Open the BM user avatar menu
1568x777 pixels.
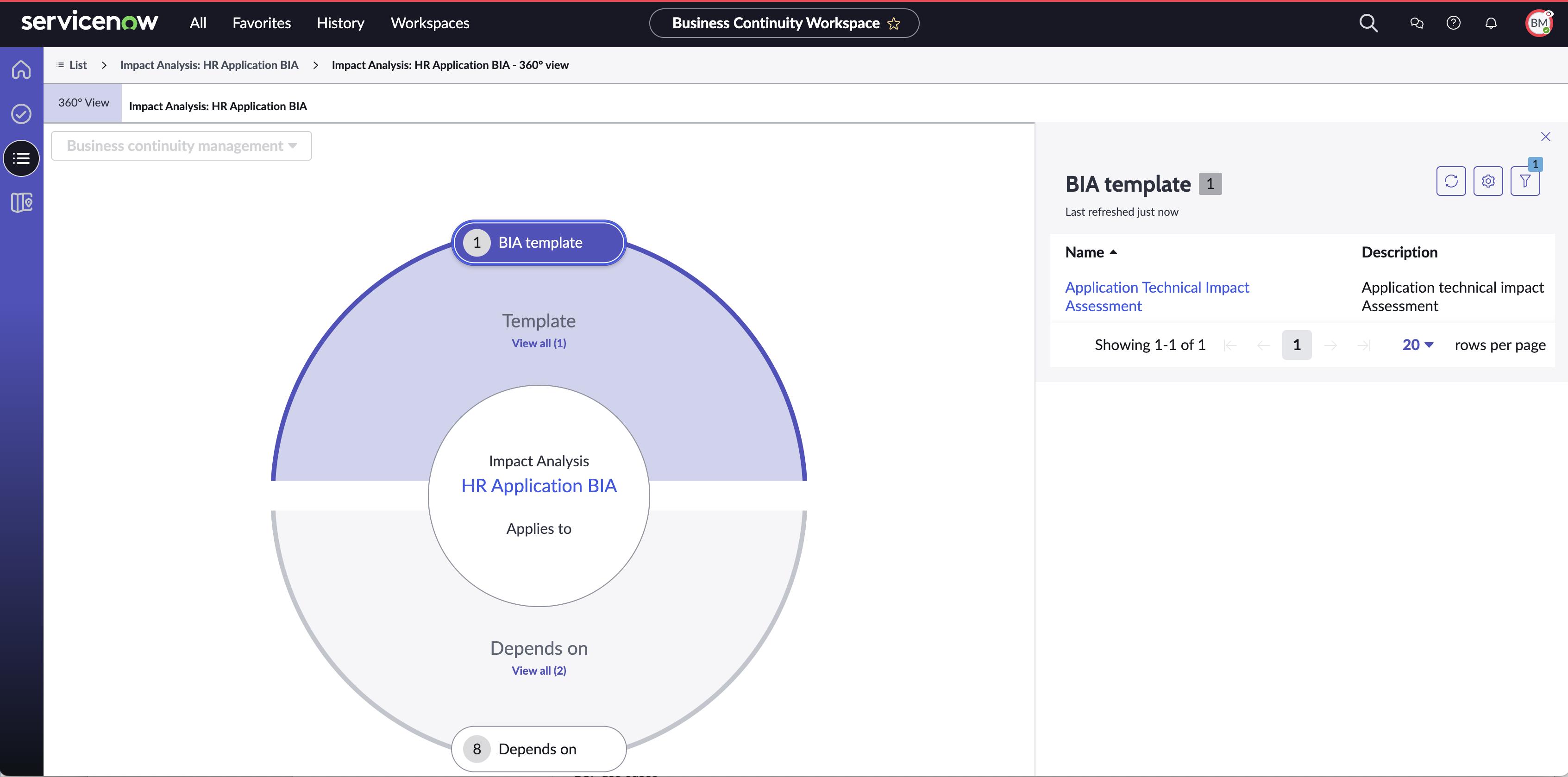point(1539,23)
